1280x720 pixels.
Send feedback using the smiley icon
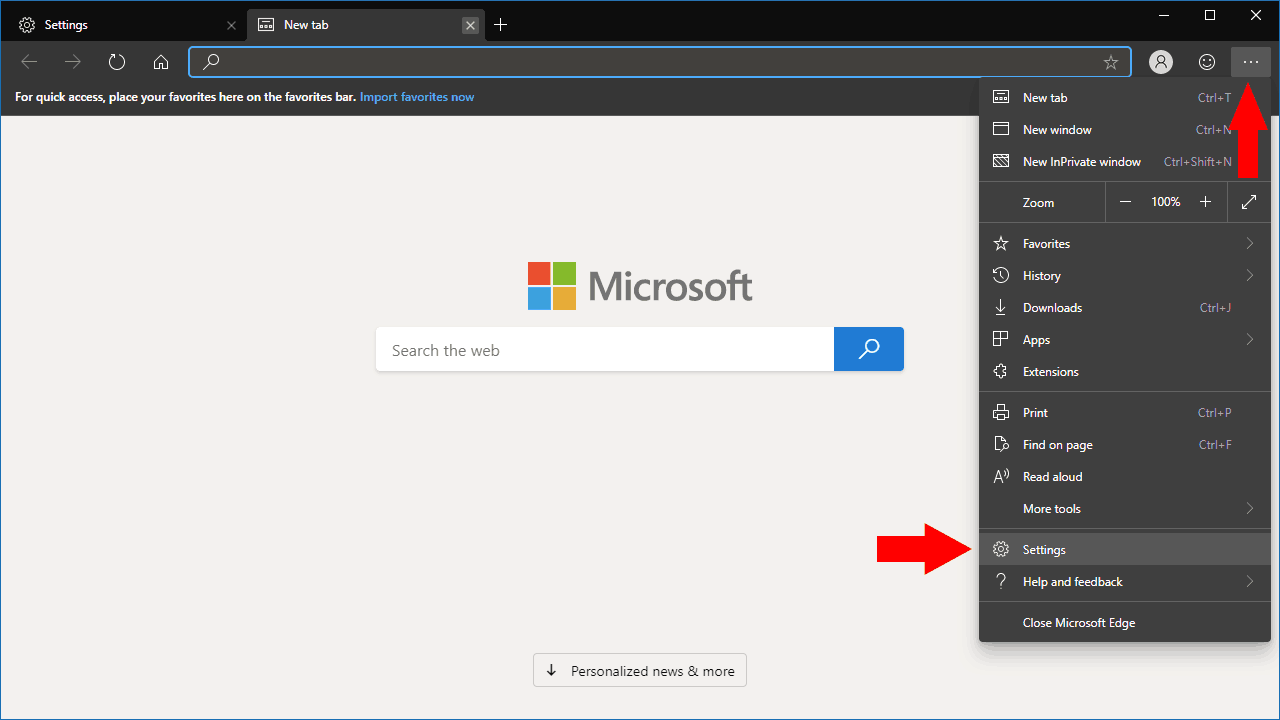1207,62
